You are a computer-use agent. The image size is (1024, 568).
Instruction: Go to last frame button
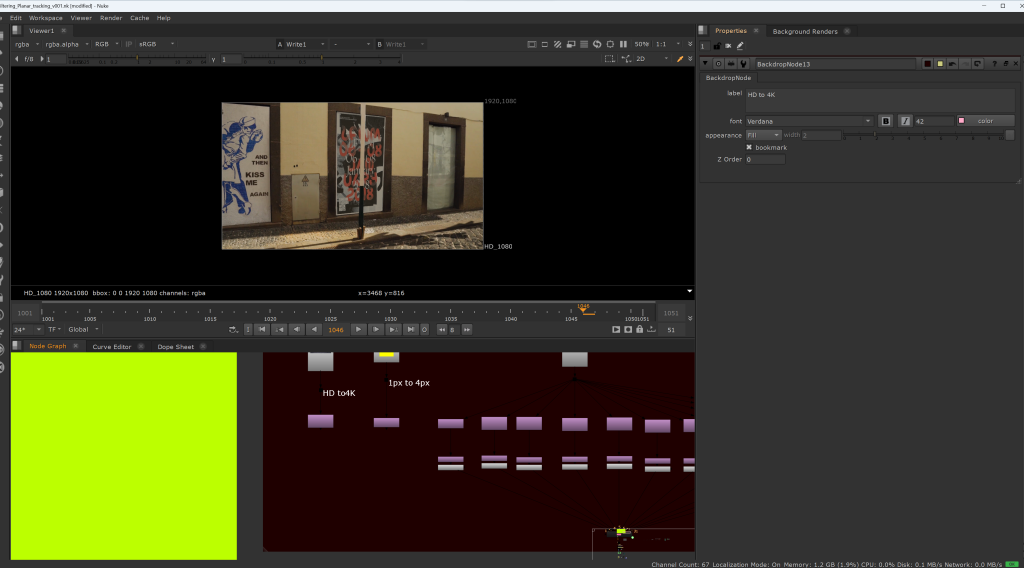click(x=410, y=330)
